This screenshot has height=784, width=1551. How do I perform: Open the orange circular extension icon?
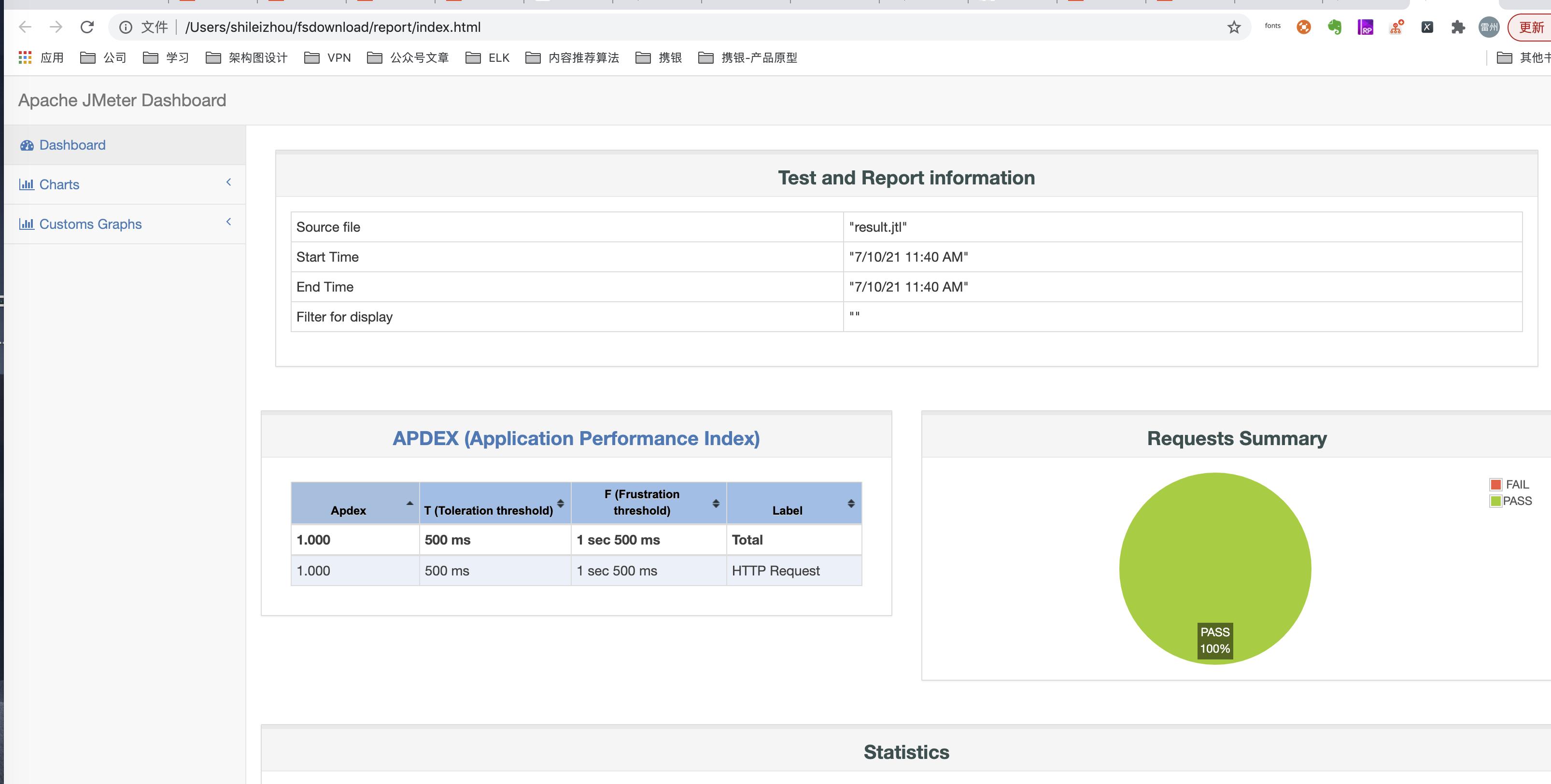[1304, 27]
